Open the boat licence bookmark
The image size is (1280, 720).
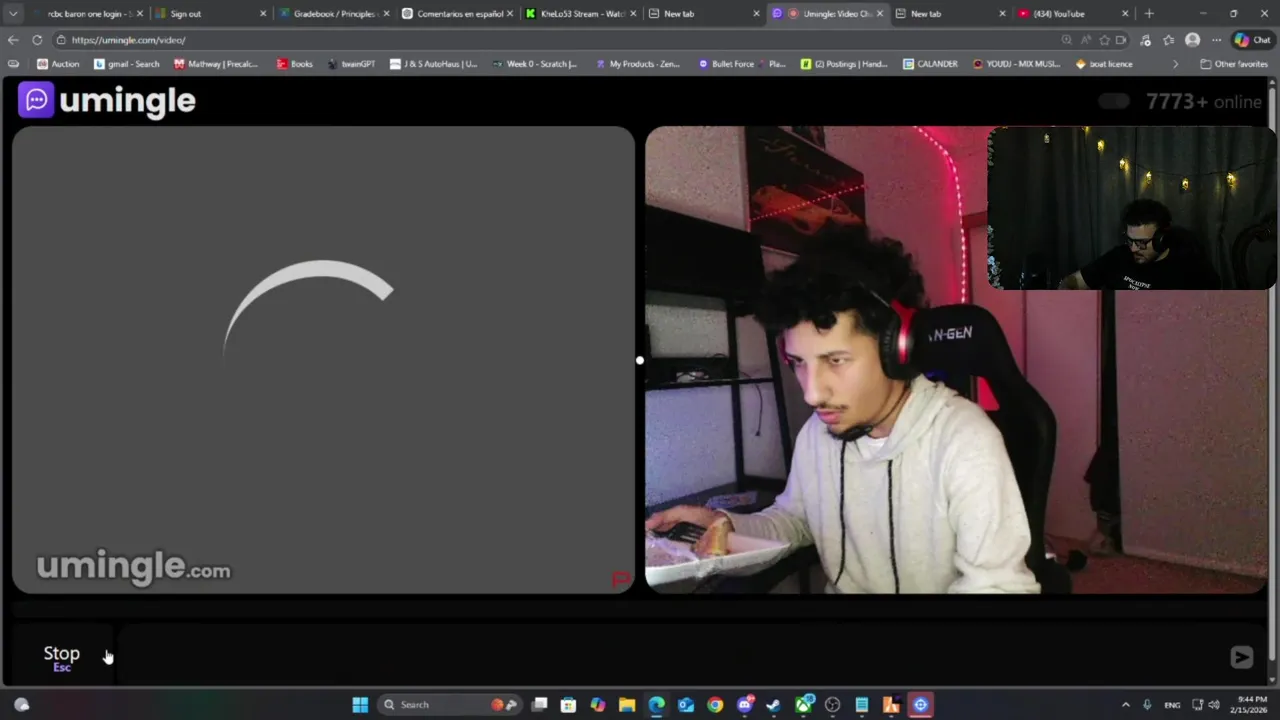(1104, 64)
